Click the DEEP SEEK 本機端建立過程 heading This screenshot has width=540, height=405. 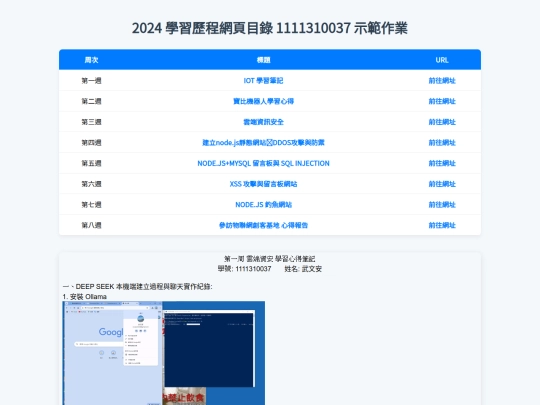[137, 287]
